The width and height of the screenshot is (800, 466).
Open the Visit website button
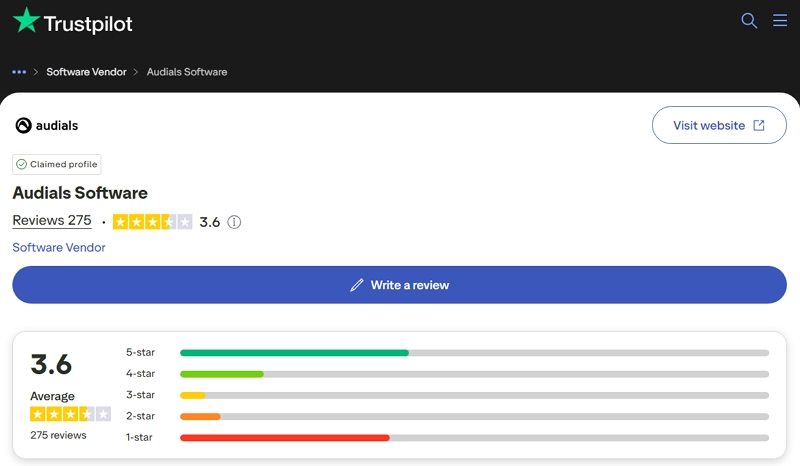point(719,125)
